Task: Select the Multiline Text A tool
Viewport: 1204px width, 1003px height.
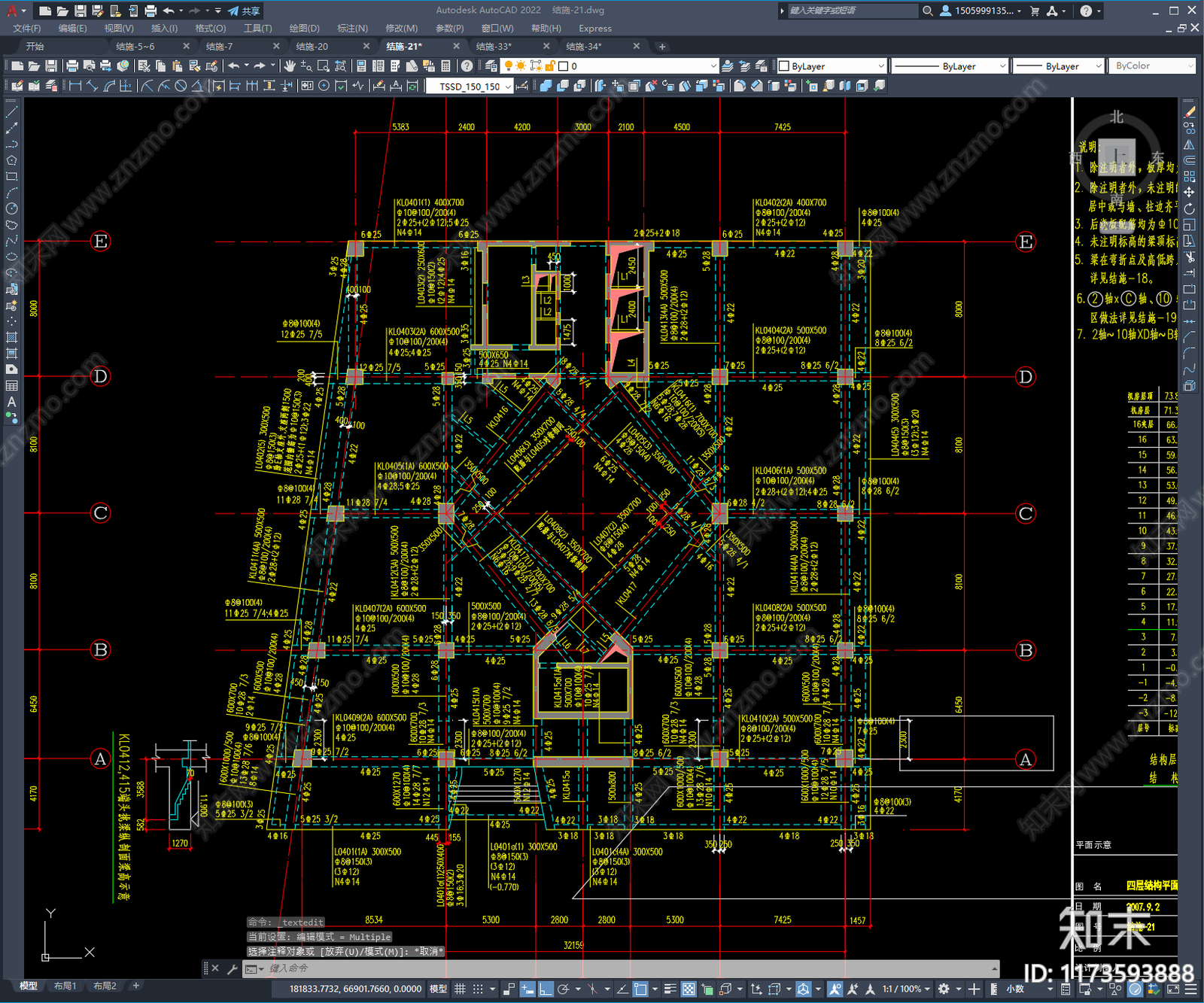Action: tap(11, 402)
